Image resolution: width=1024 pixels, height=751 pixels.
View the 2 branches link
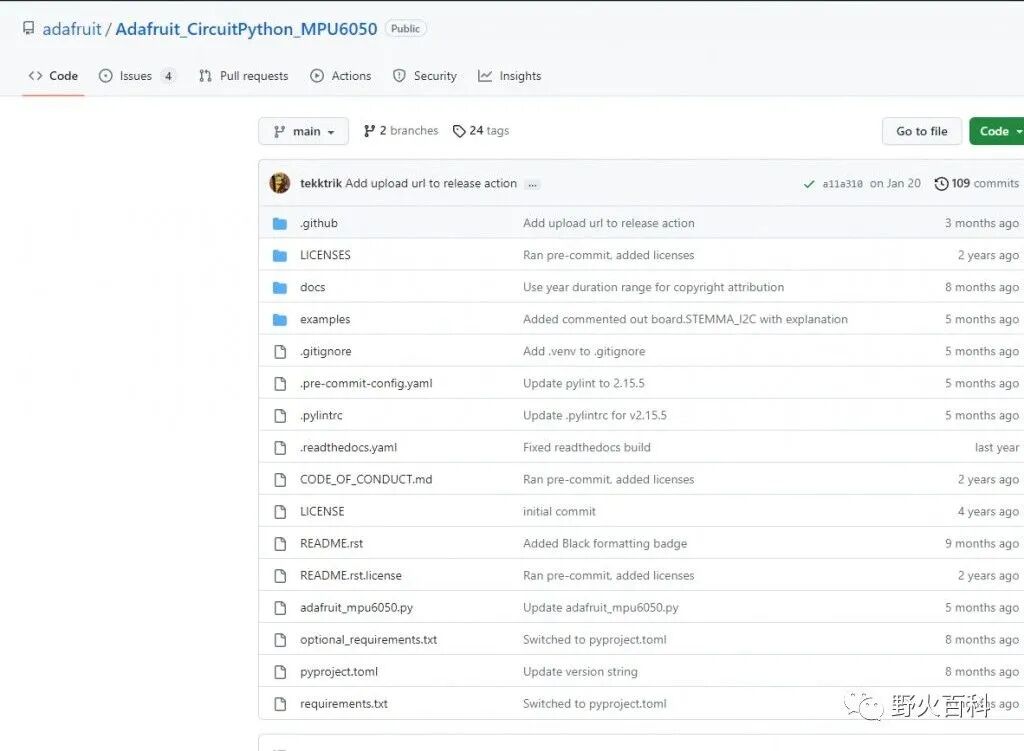[401, 131]
